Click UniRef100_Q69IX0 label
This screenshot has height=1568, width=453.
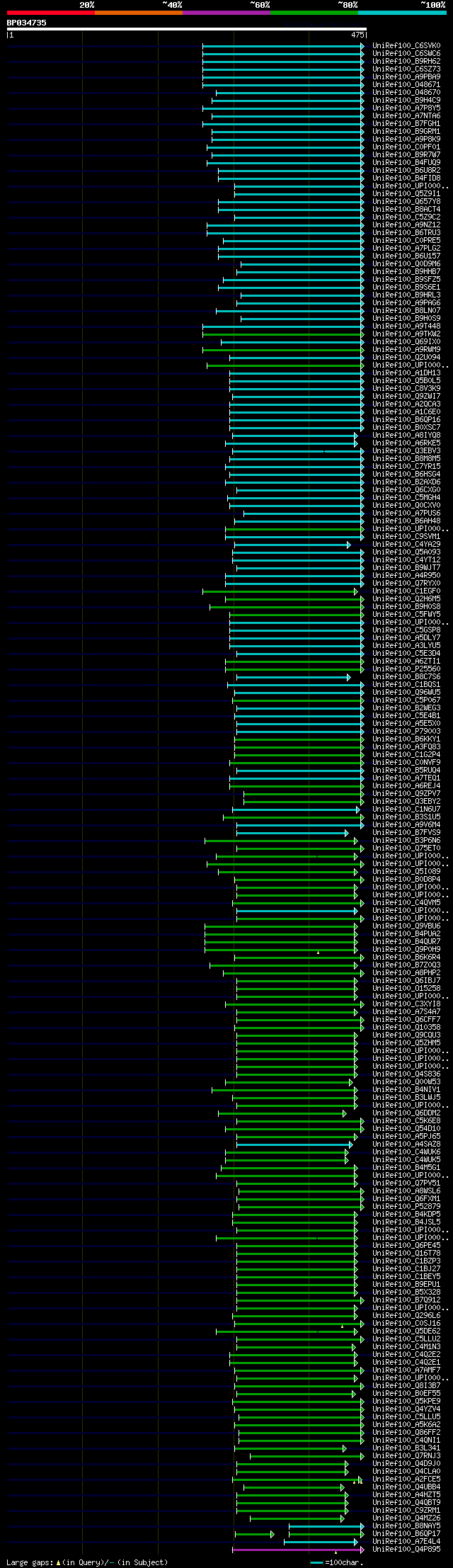(406, 342)
